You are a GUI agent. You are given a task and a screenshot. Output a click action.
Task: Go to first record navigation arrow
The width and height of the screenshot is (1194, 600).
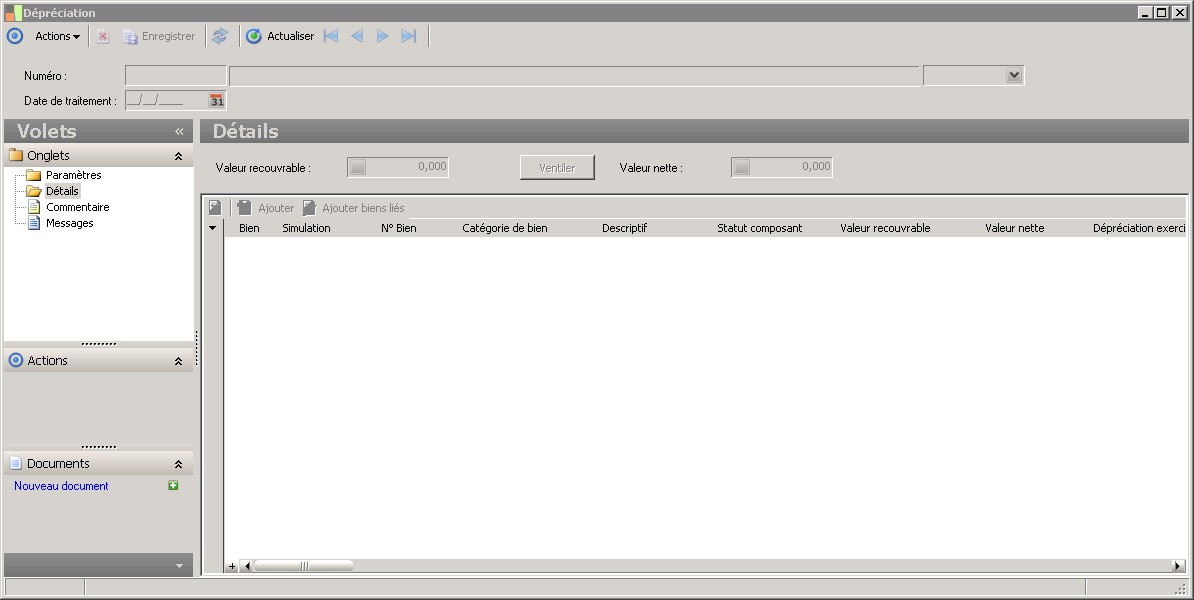331,36
